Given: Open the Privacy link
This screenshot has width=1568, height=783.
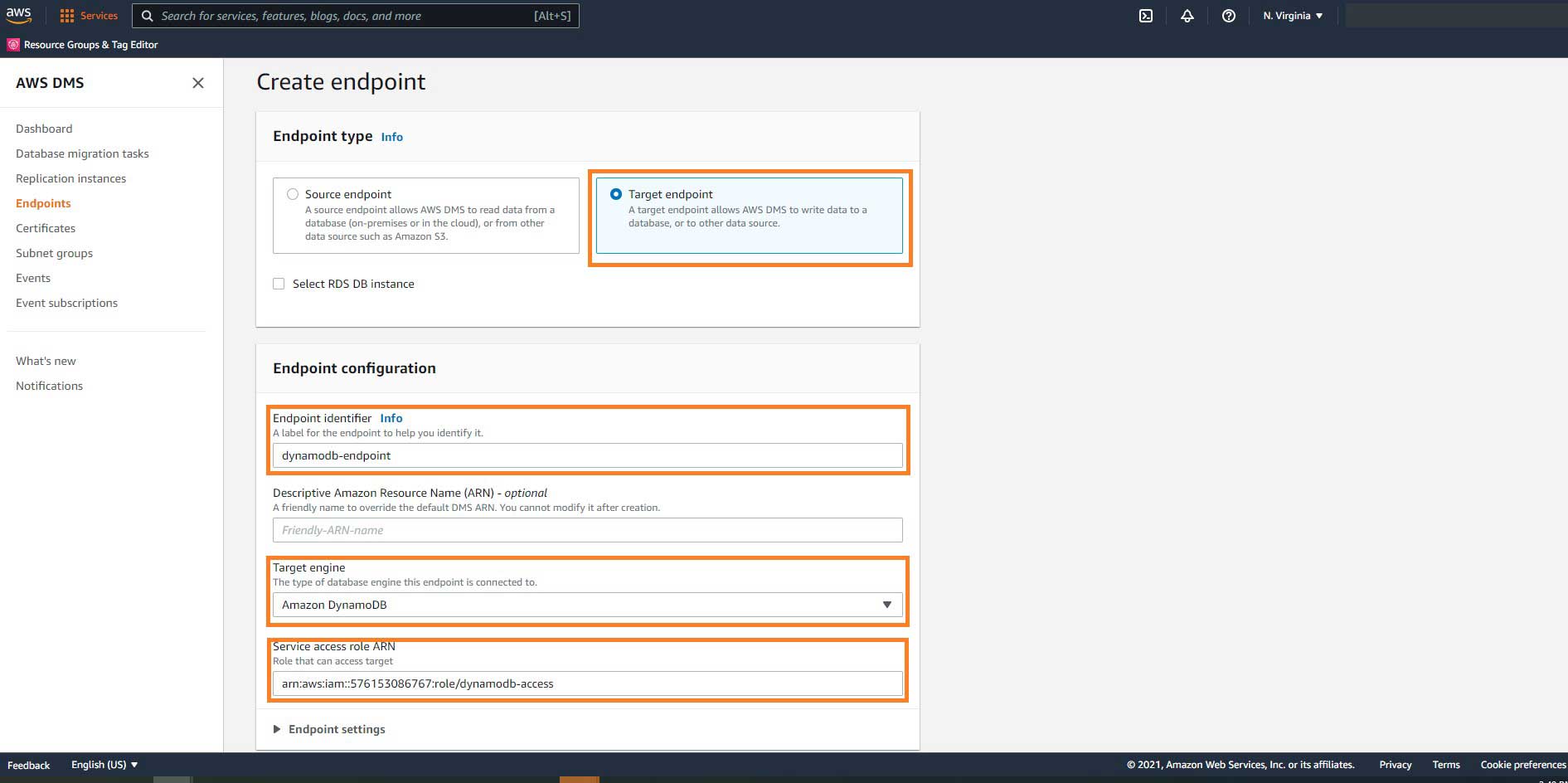Looking at the screenshot, I should pos(1395,765).
